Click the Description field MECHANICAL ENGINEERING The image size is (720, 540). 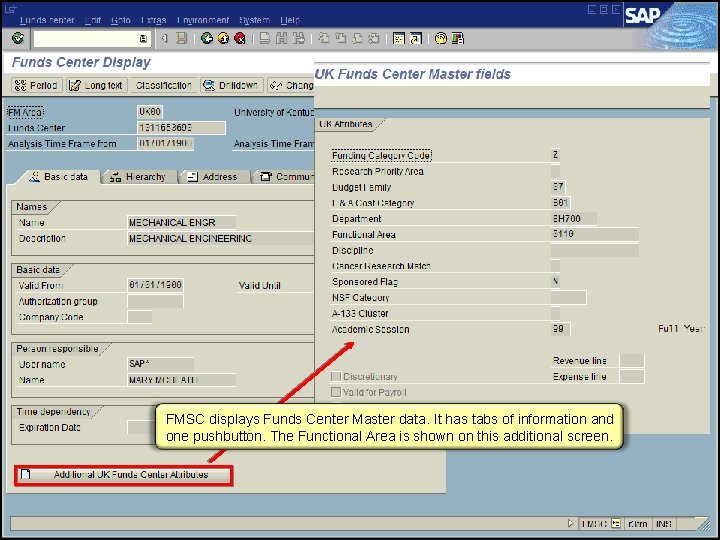click(220, 239)
